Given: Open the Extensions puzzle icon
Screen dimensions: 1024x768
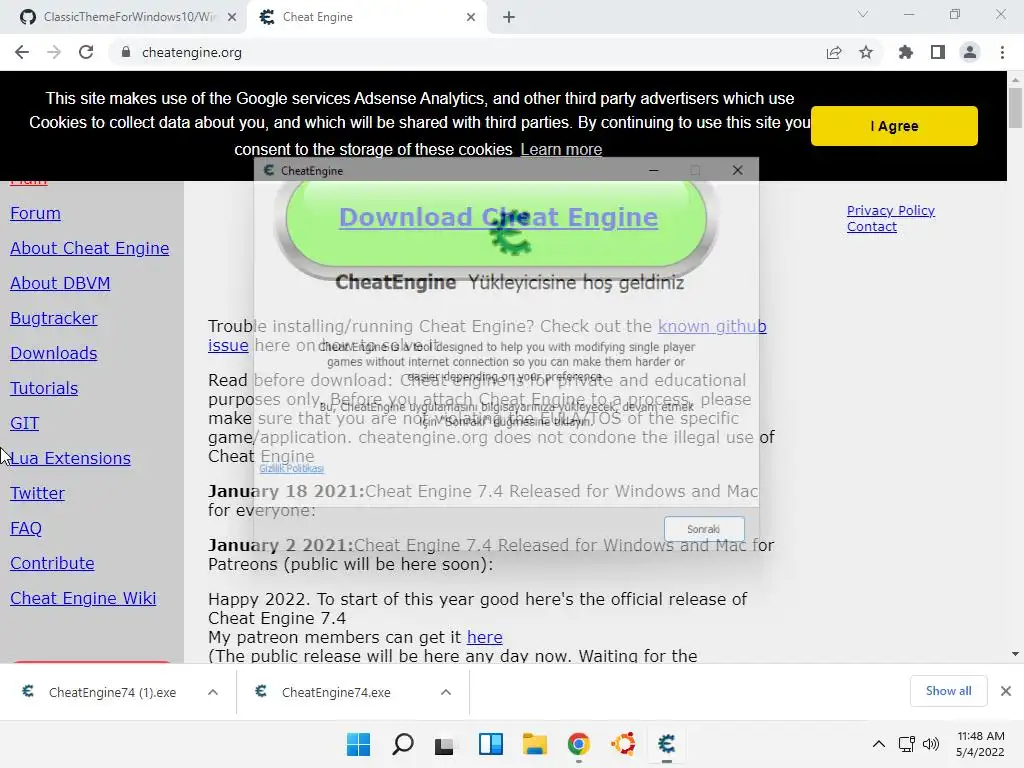Looking at the screenshot, I should (x=906, y=52).
